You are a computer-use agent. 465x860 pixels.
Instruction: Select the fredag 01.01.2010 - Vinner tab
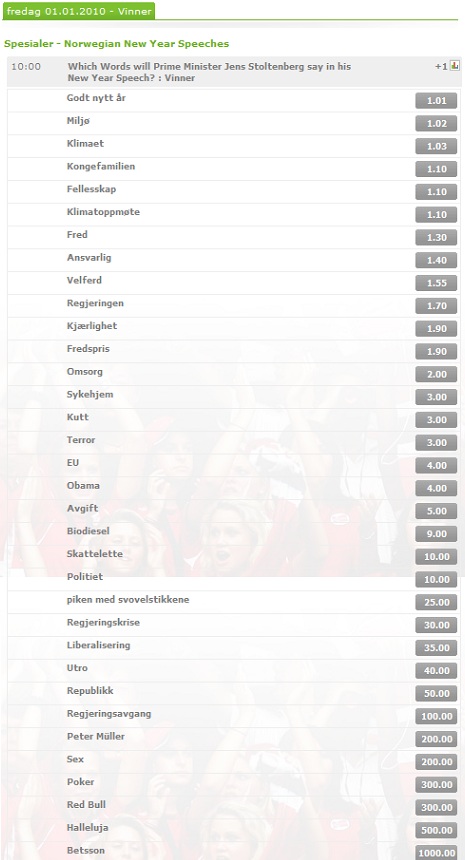[x=78, y=12]
